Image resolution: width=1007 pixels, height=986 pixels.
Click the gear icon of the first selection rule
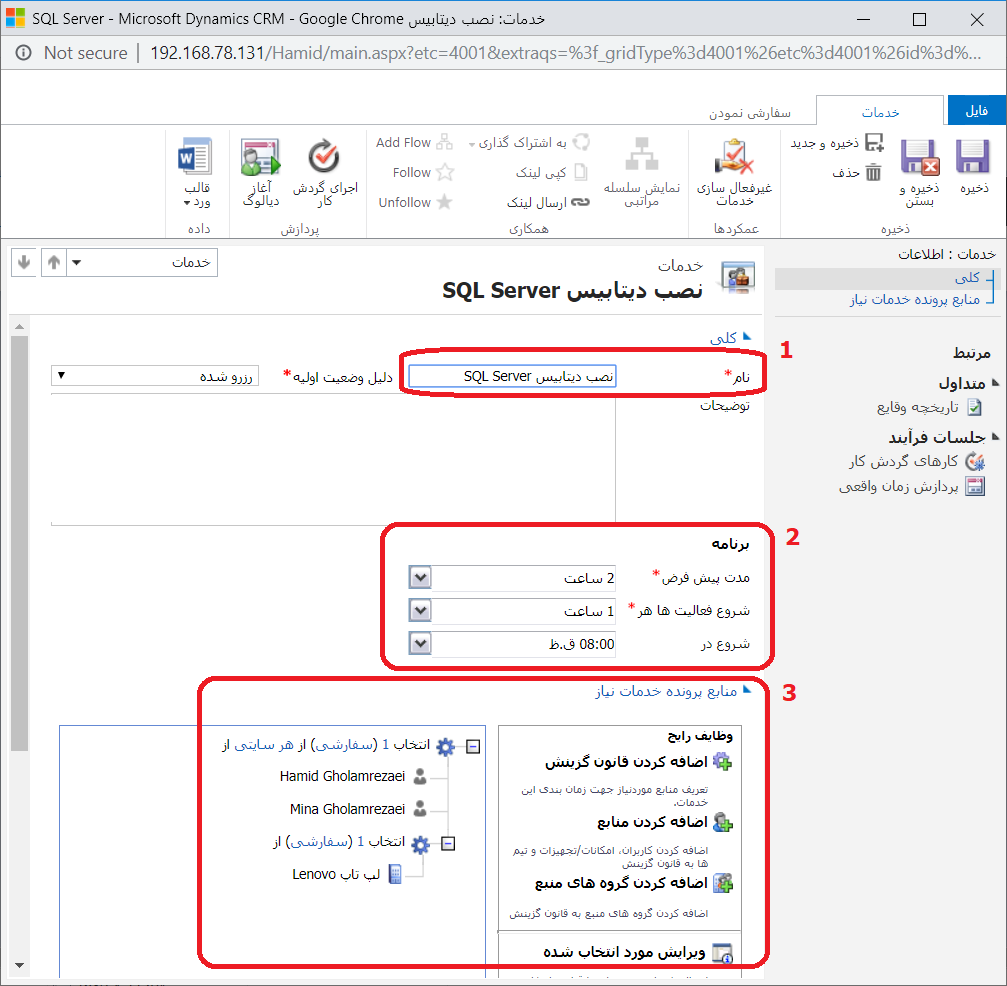click(446, 746)
